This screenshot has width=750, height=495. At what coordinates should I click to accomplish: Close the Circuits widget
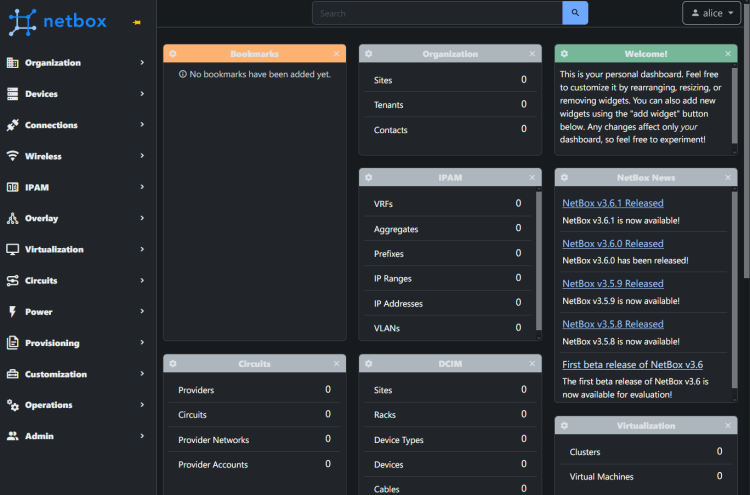pos(336,363)
